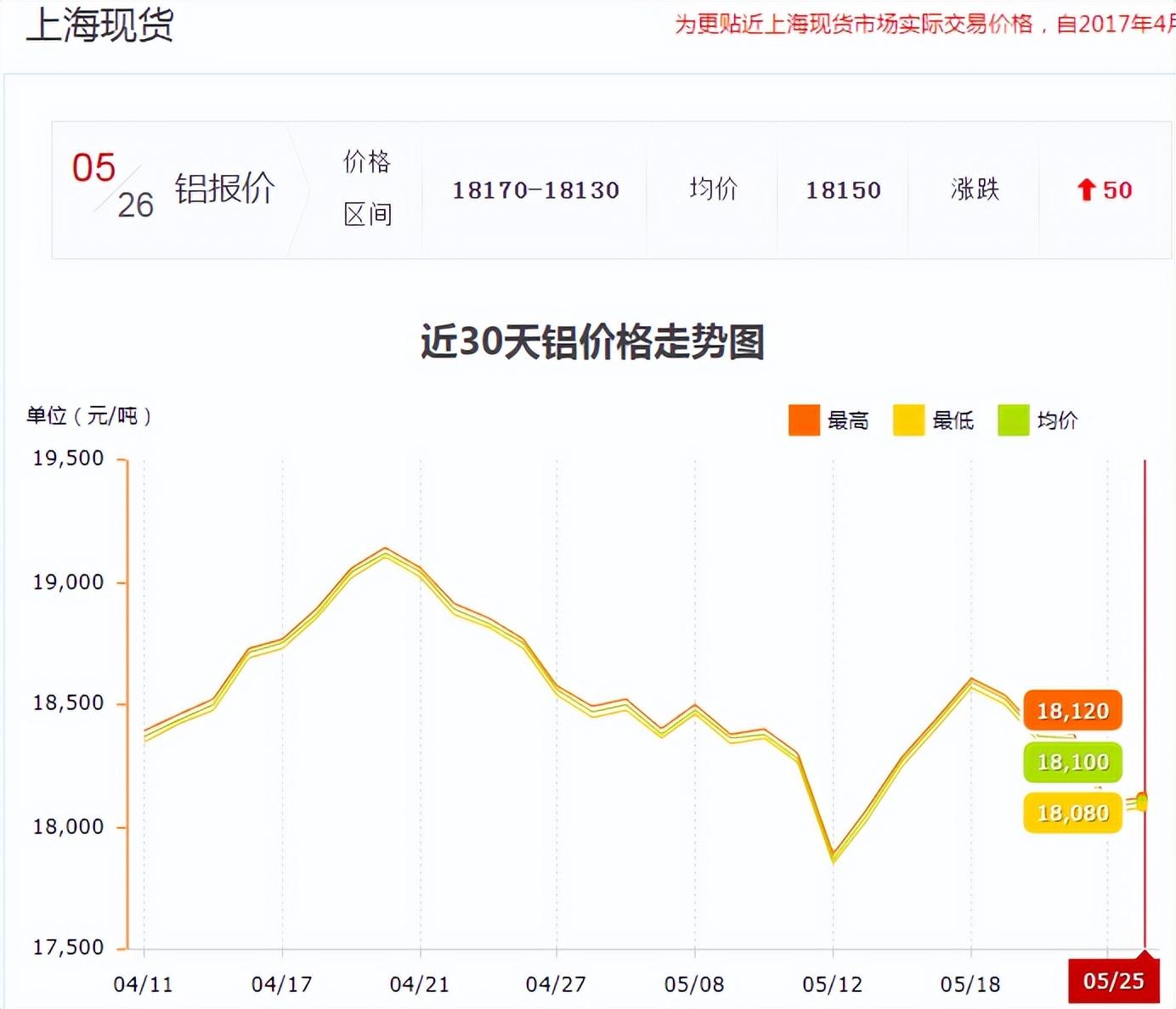Click the 涨跌 label

pyautogui.click(x=975, y=189)
